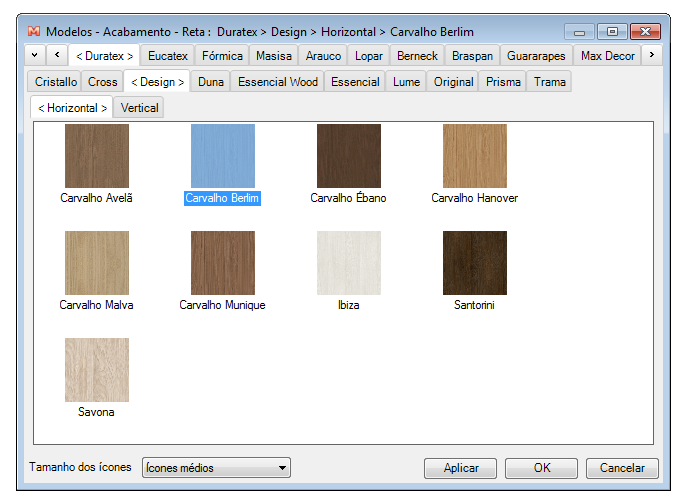
Task: Open the Guararapes brand tab
Action: (536, 56)
